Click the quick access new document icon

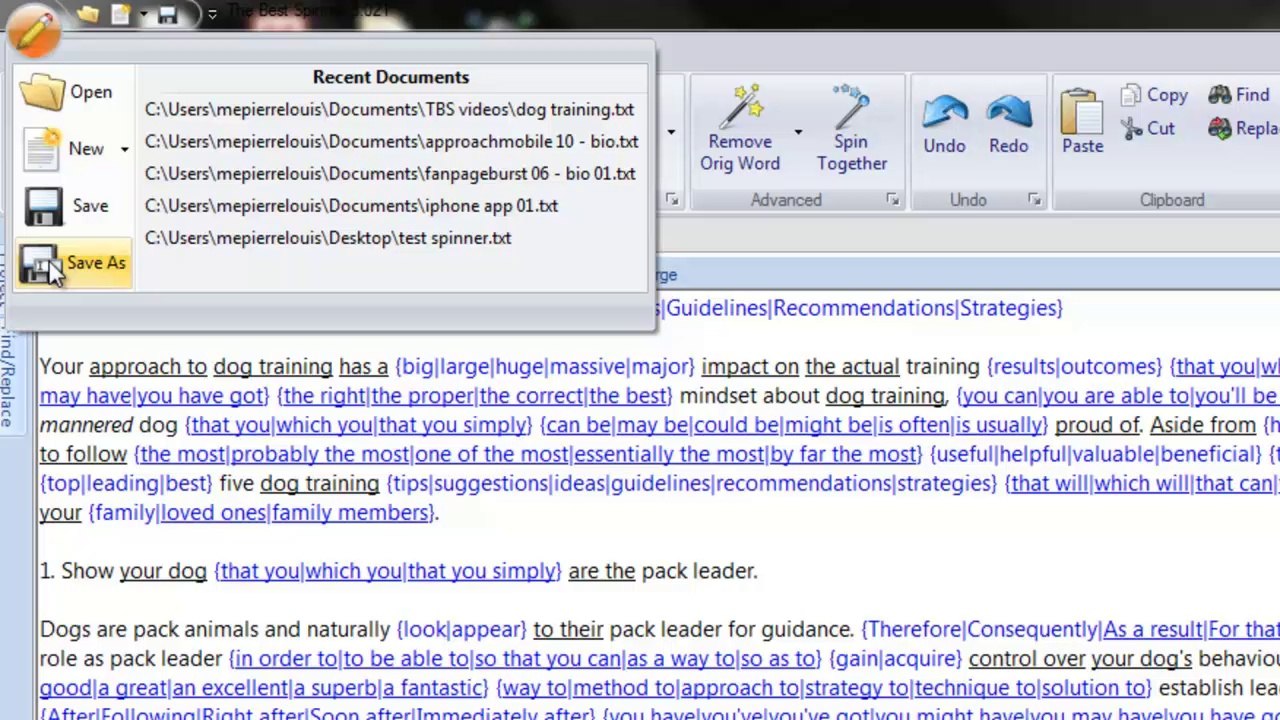[121, 14]
